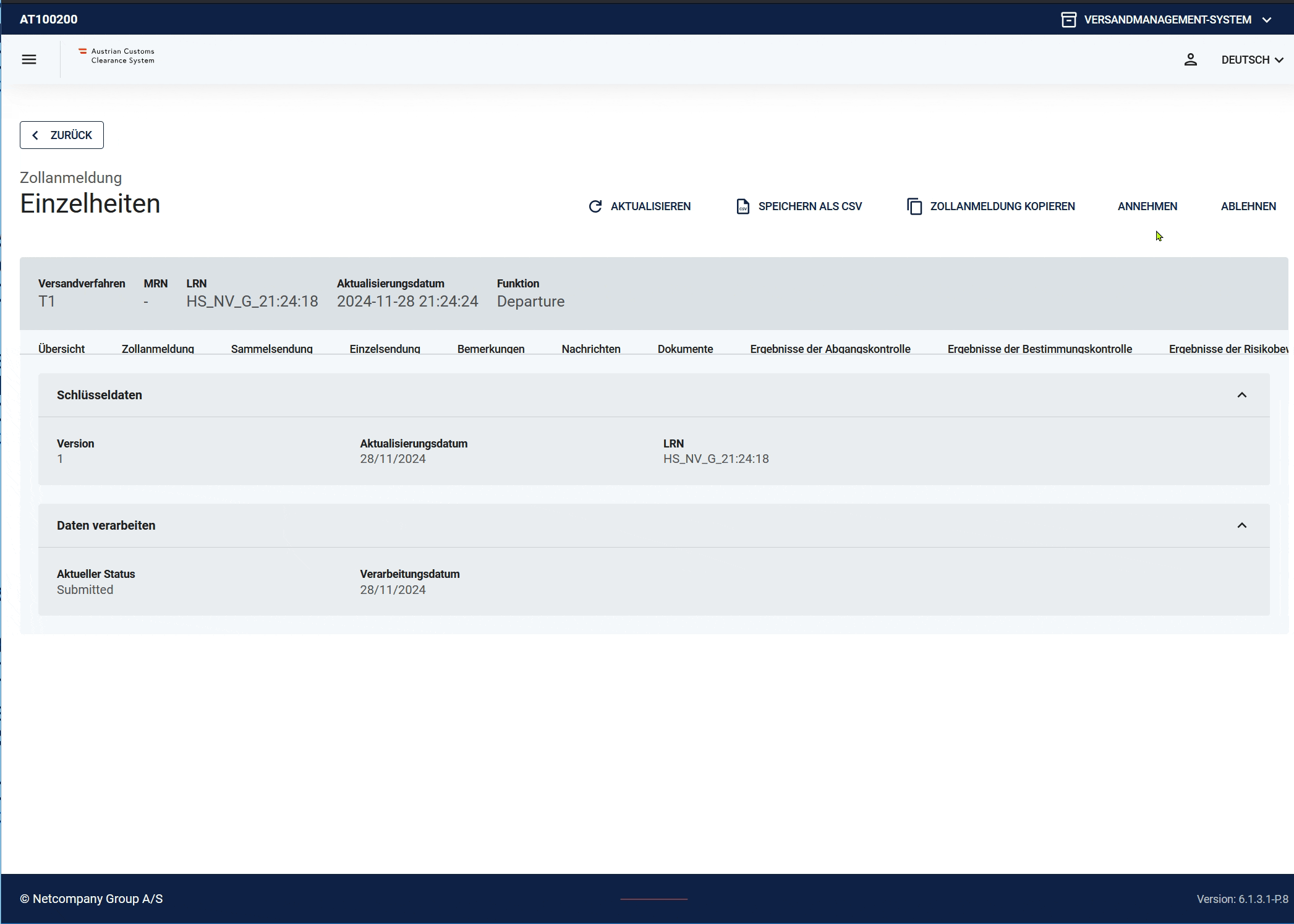Image resolution: width=1294 pixels, height=924 pixels.
Task: Click the back arrow in Zurück button
Action: (x=36, y=135)
